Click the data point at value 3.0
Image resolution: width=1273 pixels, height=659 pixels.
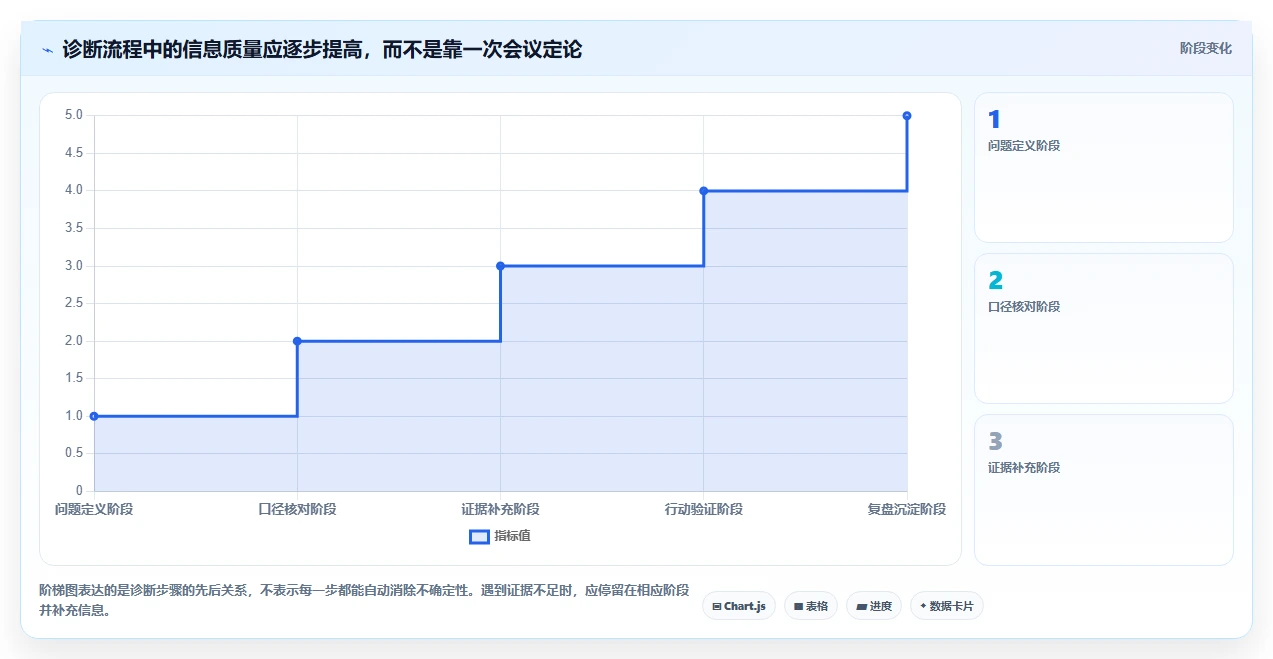500,266
